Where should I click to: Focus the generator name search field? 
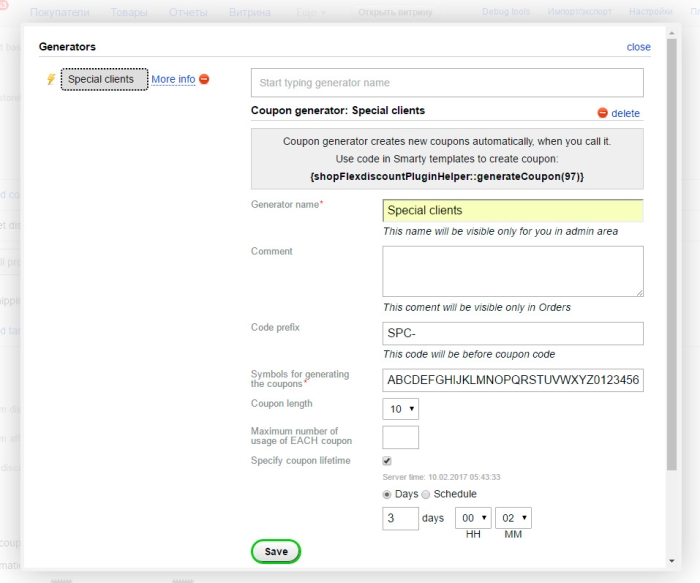point(446,82)
